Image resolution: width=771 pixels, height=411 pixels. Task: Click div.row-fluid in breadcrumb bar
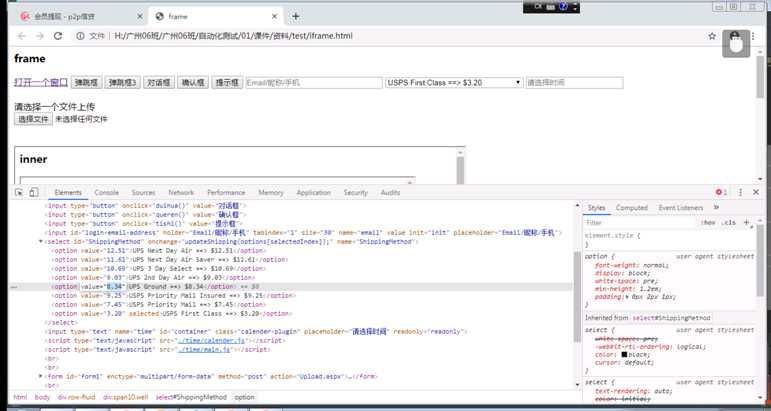[x=76, y=397]
